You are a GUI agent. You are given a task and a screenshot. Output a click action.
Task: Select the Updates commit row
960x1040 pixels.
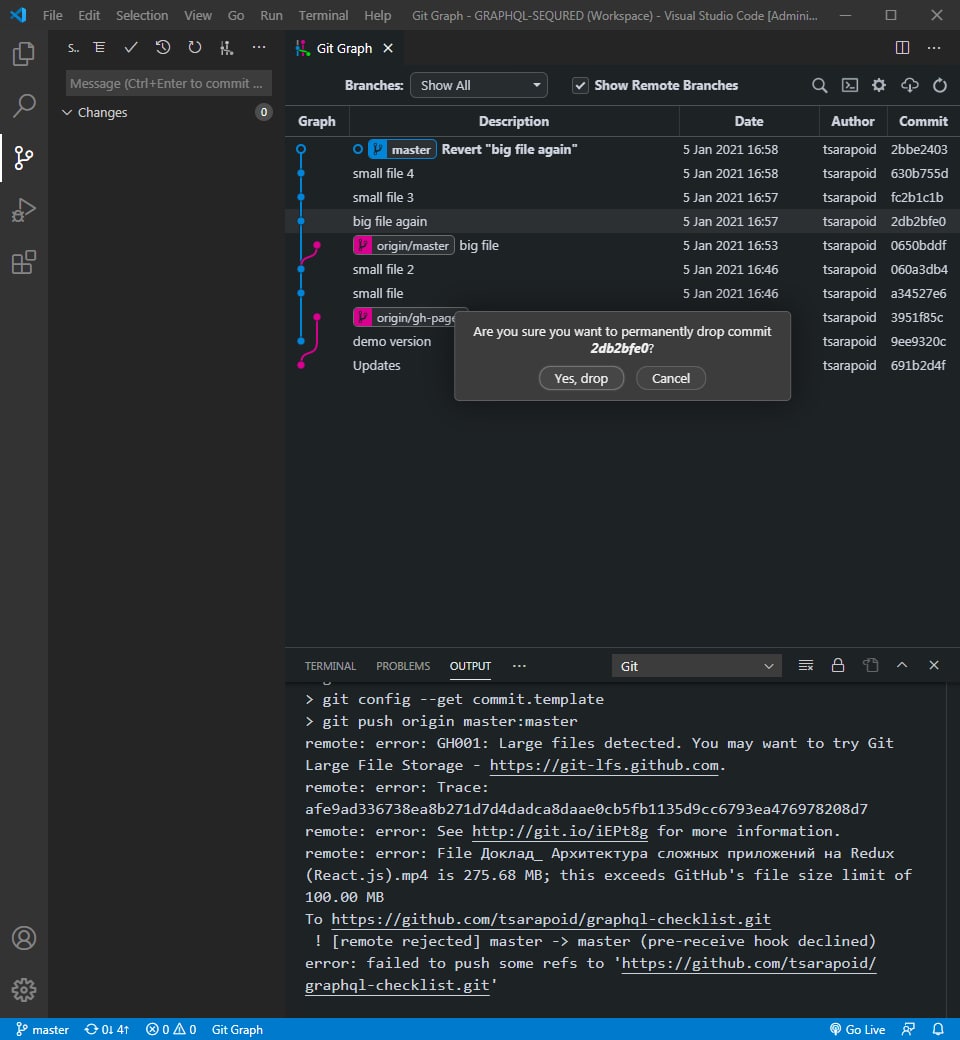click(622, 365)
